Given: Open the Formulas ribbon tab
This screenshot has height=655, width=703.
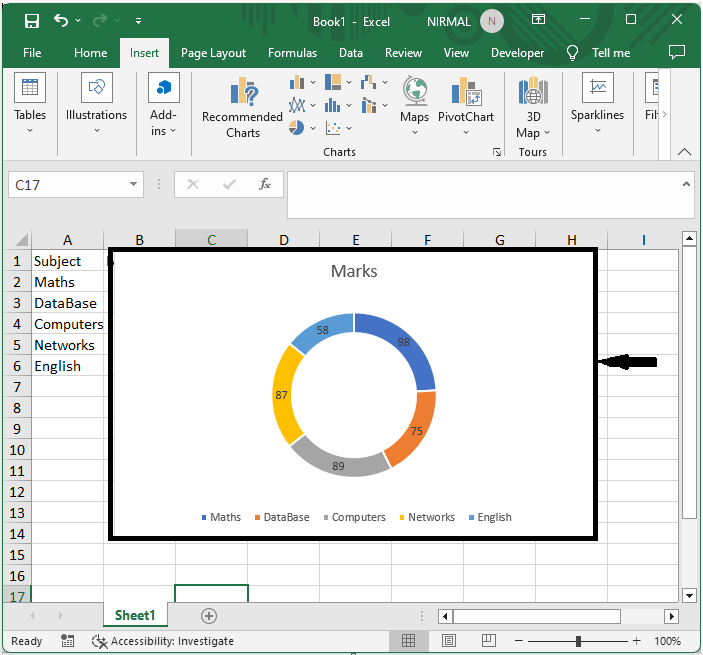Looking at the screenshot, I should pyautogui.click(x=292, y=53).
